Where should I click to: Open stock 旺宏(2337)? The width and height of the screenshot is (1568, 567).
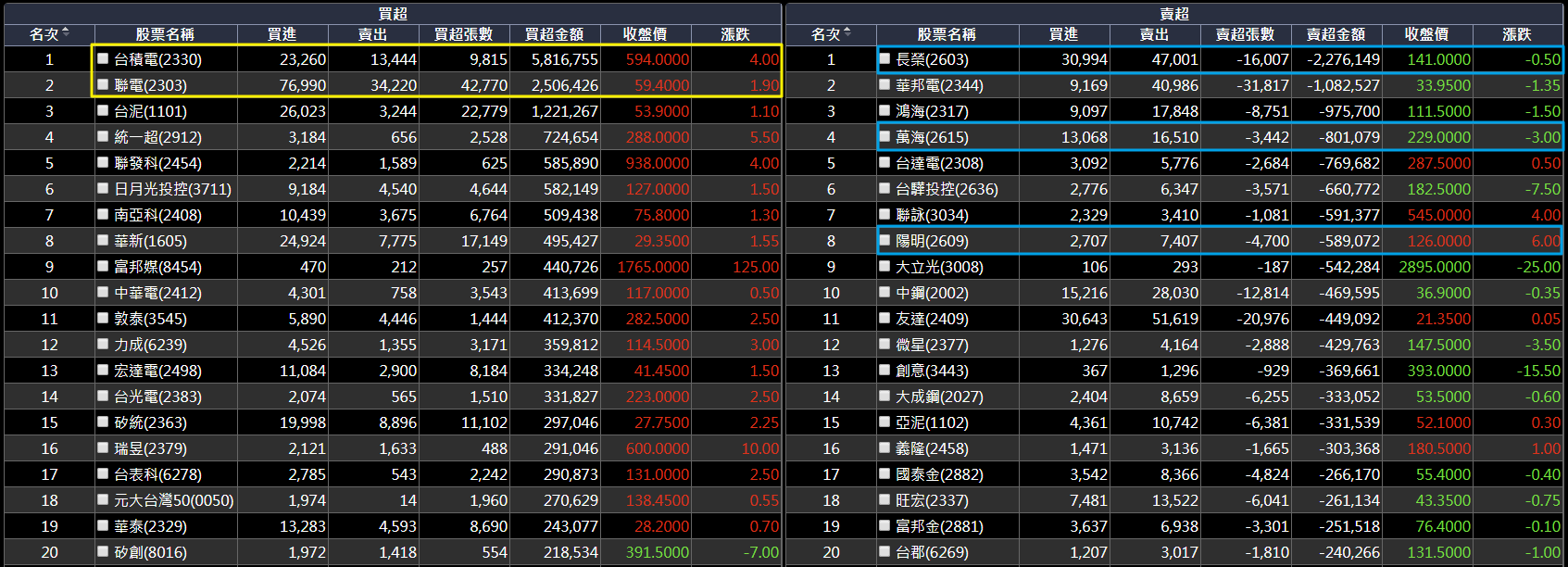[x=932, y=500]
